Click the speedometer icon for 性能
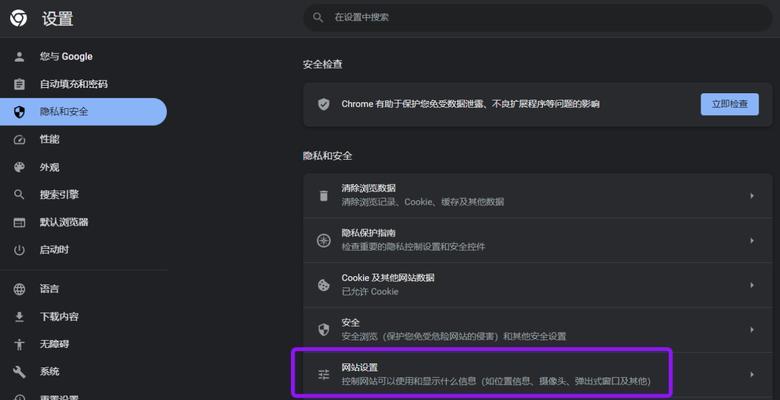Screen dimensions: 780x400 pyautogui.click(x=19, y=140)
